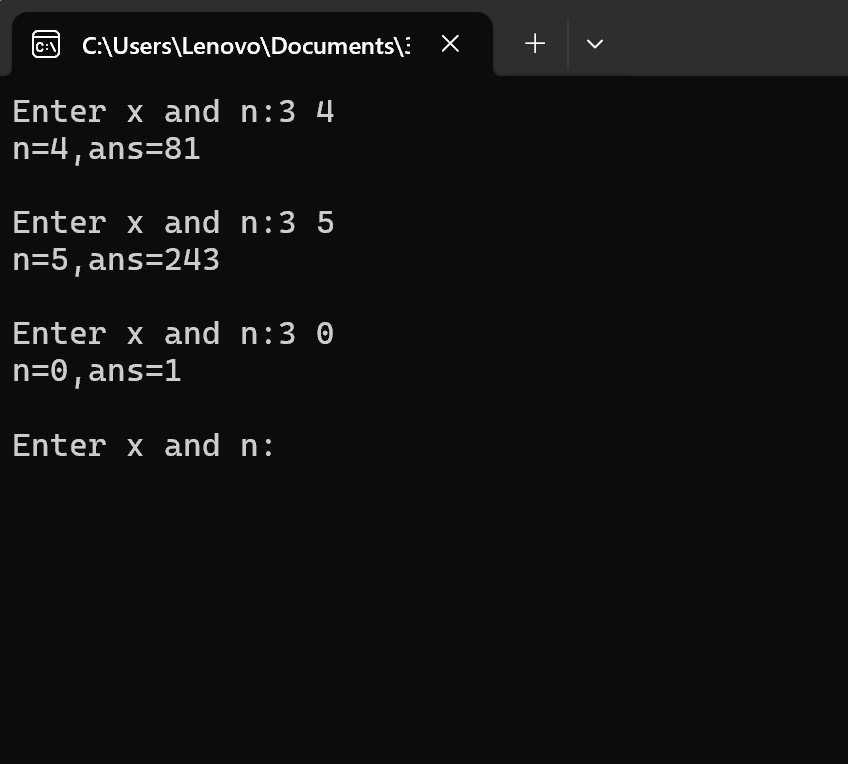The width and height of the screenshot is (848, 764).
Task: Click the blank terminal area below the prompts
Action: click(x=424, y=611)
